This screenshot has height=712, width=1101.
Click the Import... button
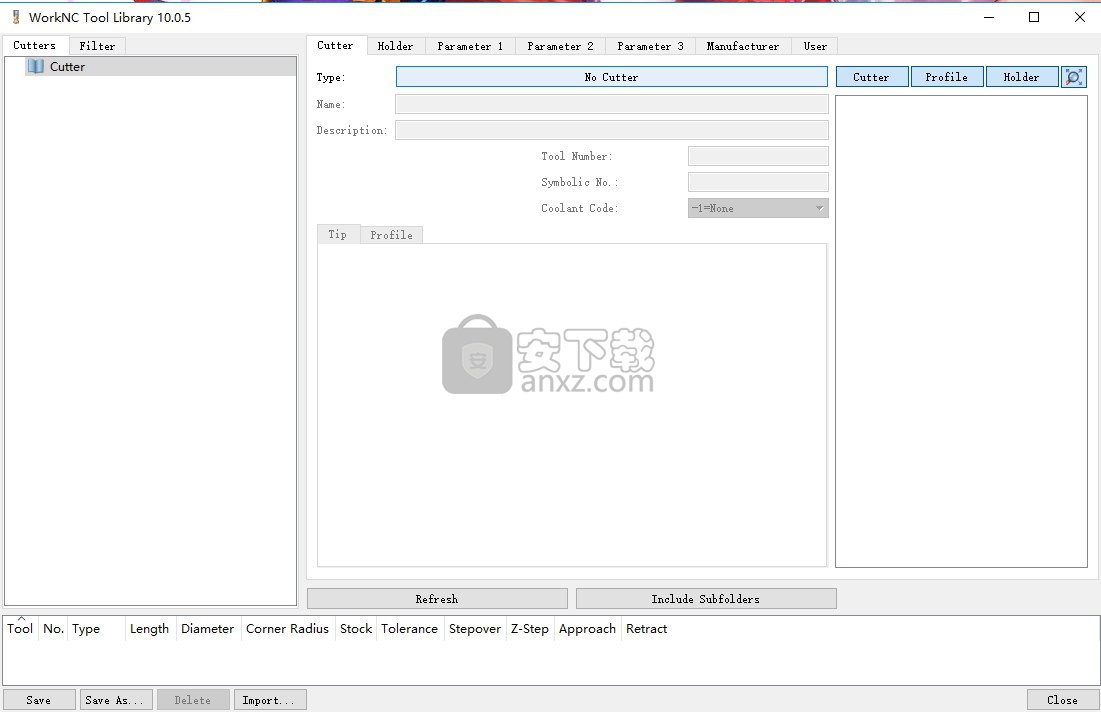[269, 700]
